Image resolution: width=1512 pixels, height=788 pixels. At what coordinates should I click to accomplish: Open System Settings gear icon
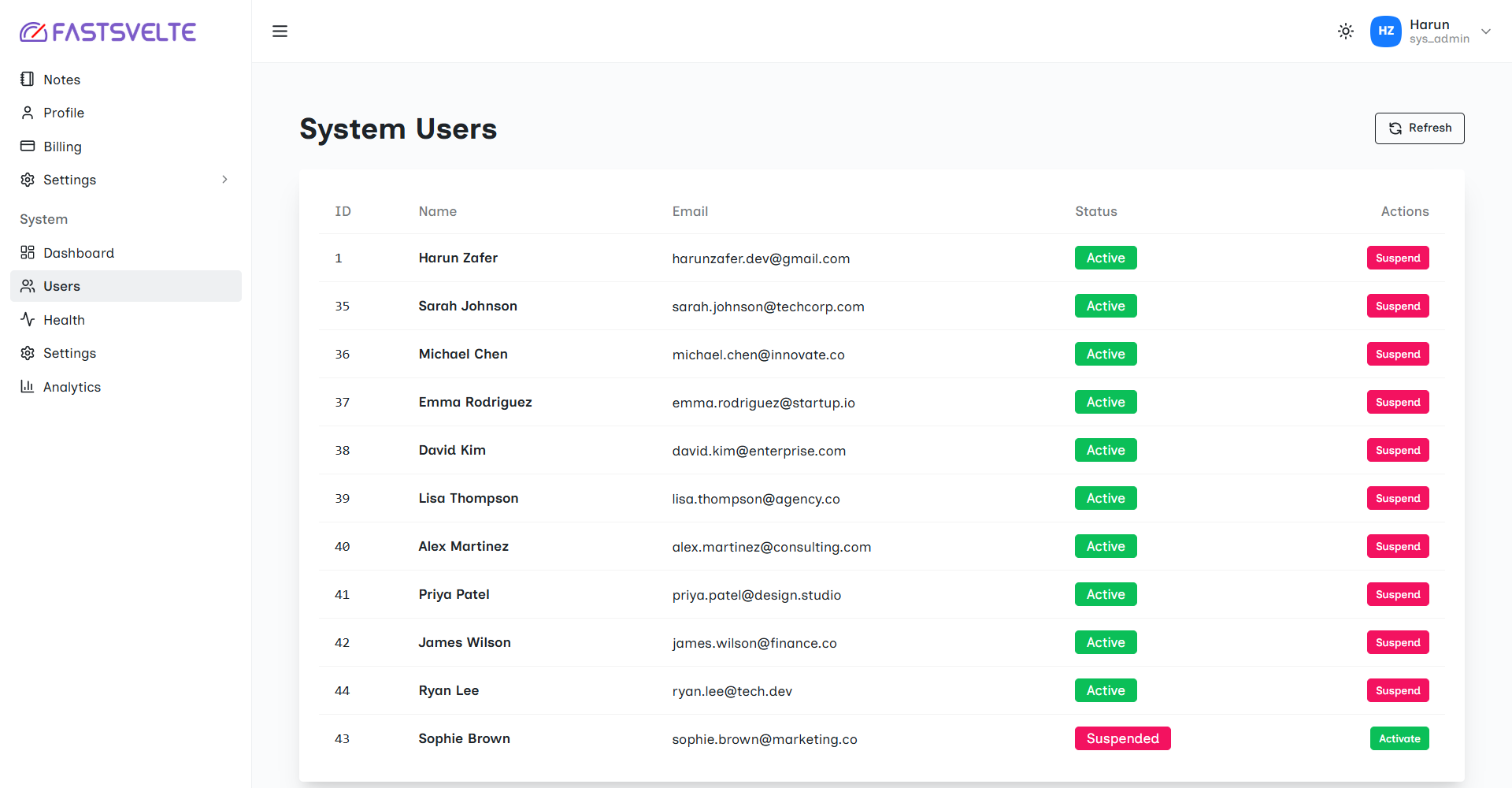point(28,353)
